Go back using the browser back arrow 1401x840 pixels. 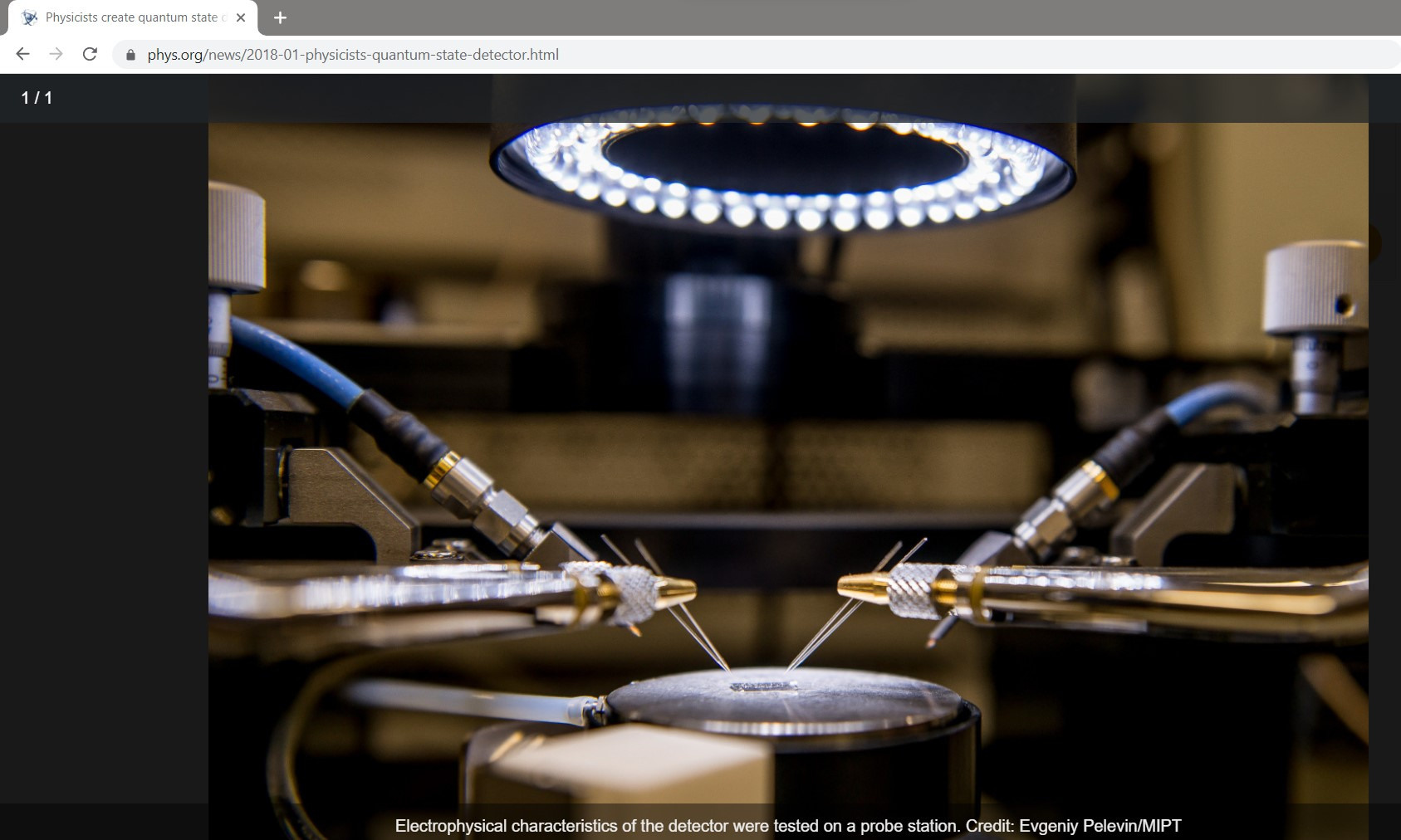tap(22, 54)
